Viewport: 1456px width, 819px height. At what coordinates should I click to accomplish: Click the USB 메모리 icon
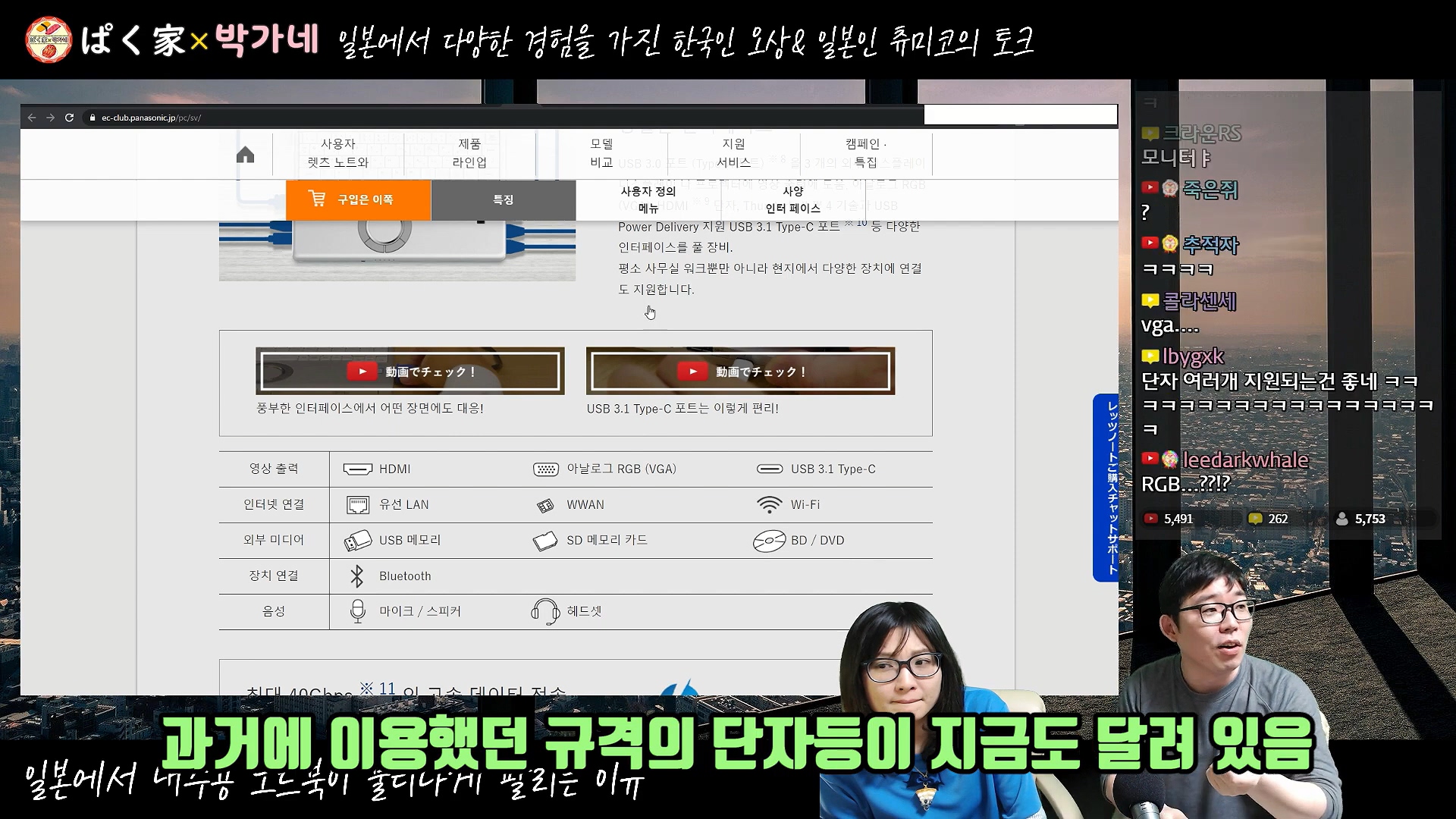[357, 541]
